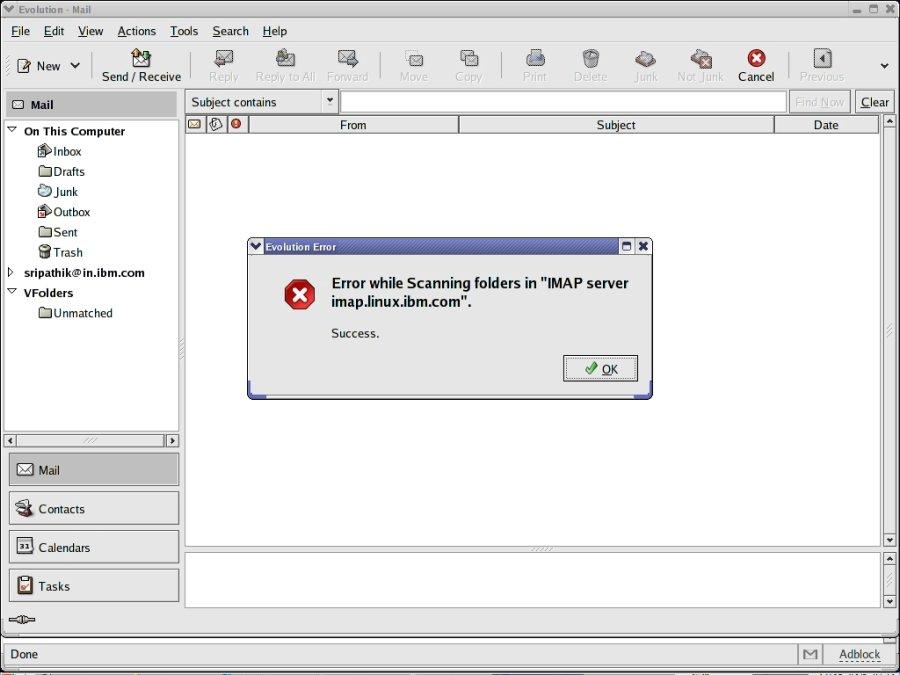This screenshot has height=675, width=900.
Task: Open the Help menu
Action: [x=274, y=31]
